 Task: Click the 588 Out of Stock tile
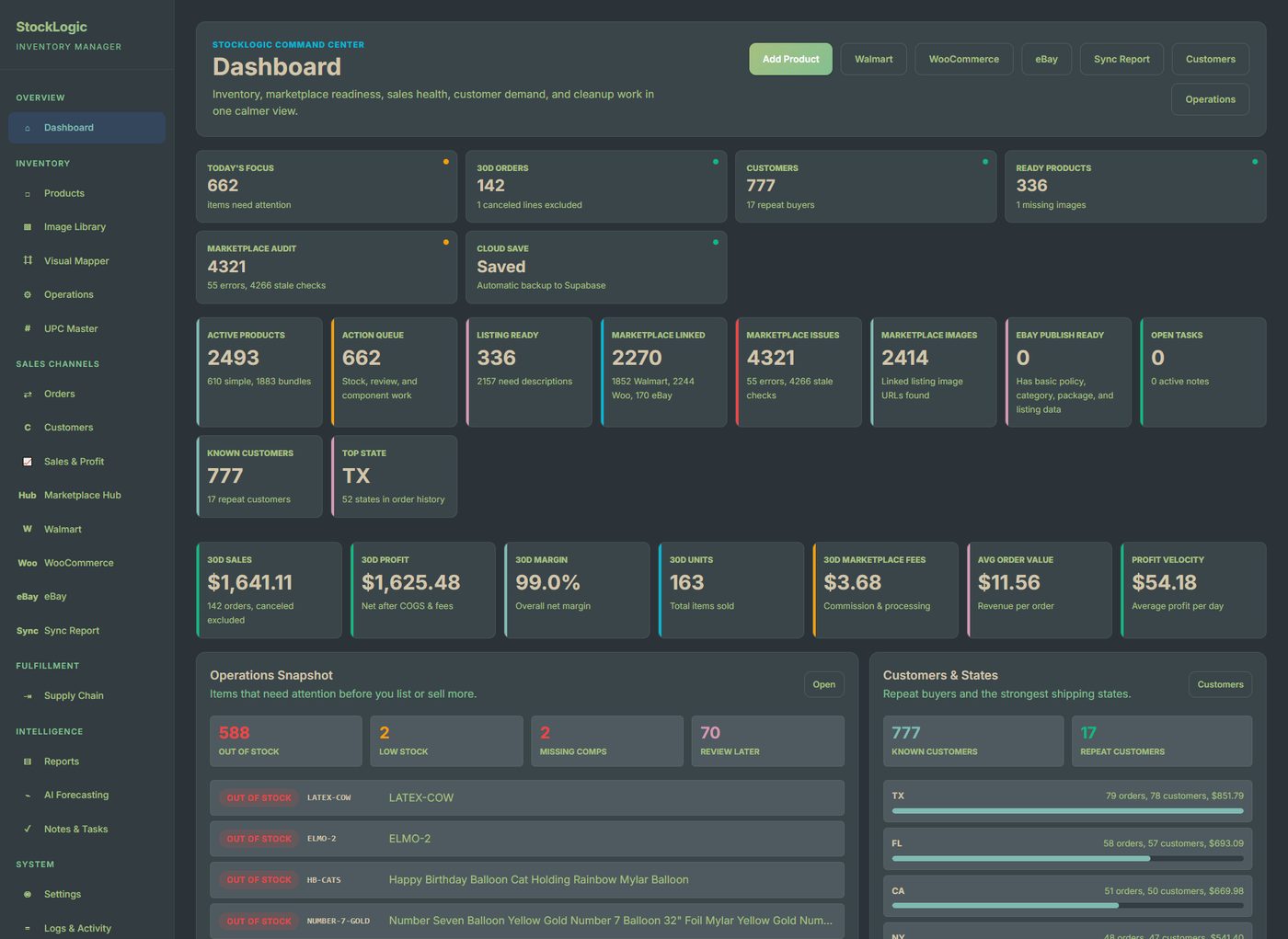pyautogui.click(x=286, y=741)
